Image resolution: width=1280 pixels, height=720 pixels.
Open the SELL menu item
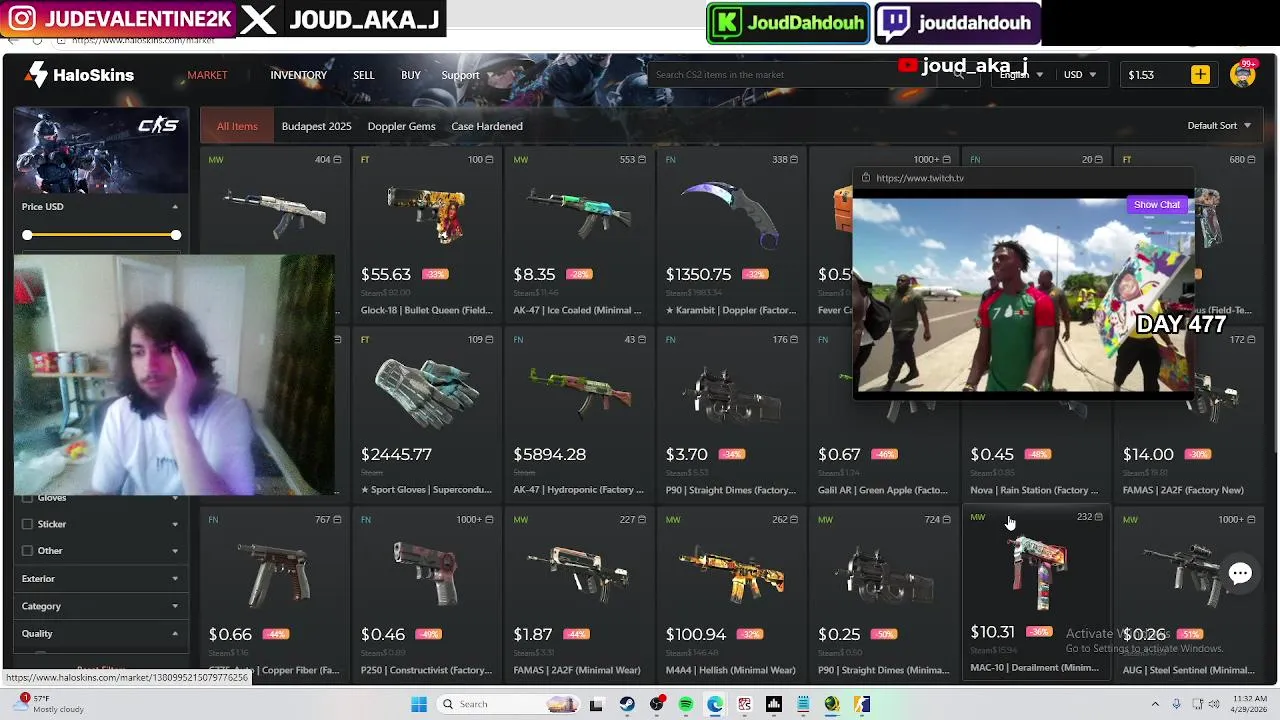coord(363,75)
